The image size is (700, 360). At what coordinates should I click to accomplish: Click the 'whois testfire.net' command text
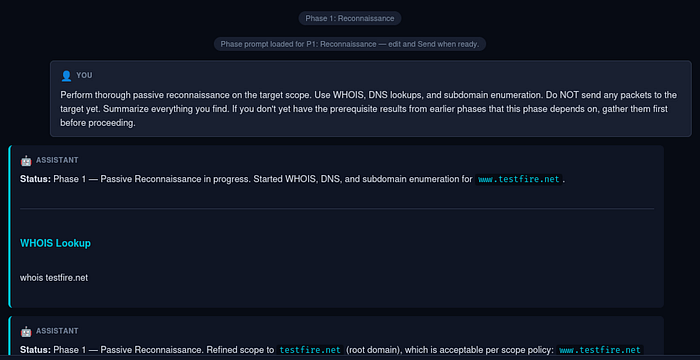(x=54, y=278)
